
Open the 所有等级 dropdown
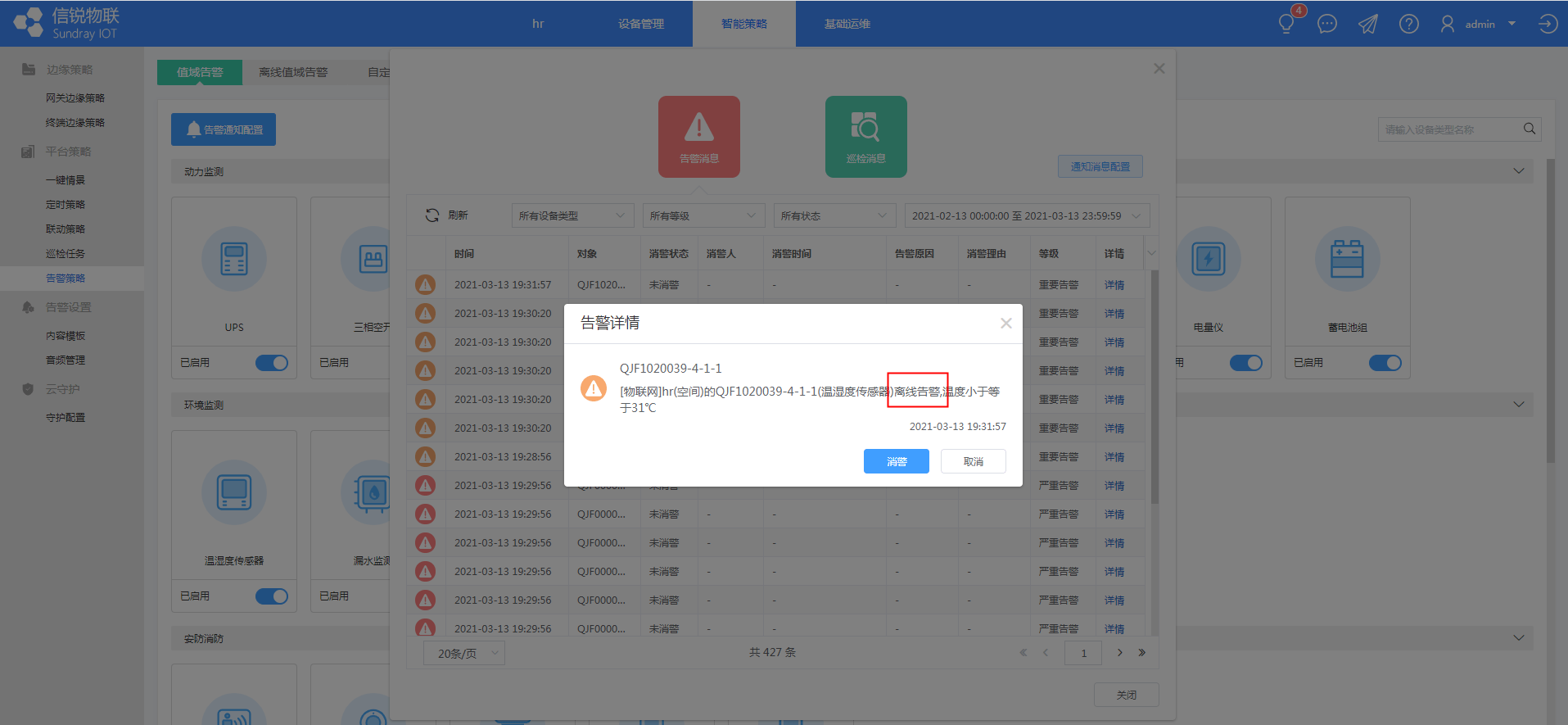tap(704, 215)
